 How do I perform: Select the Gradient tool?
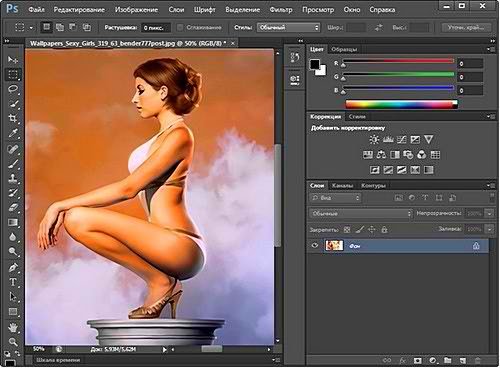[13, 222]
